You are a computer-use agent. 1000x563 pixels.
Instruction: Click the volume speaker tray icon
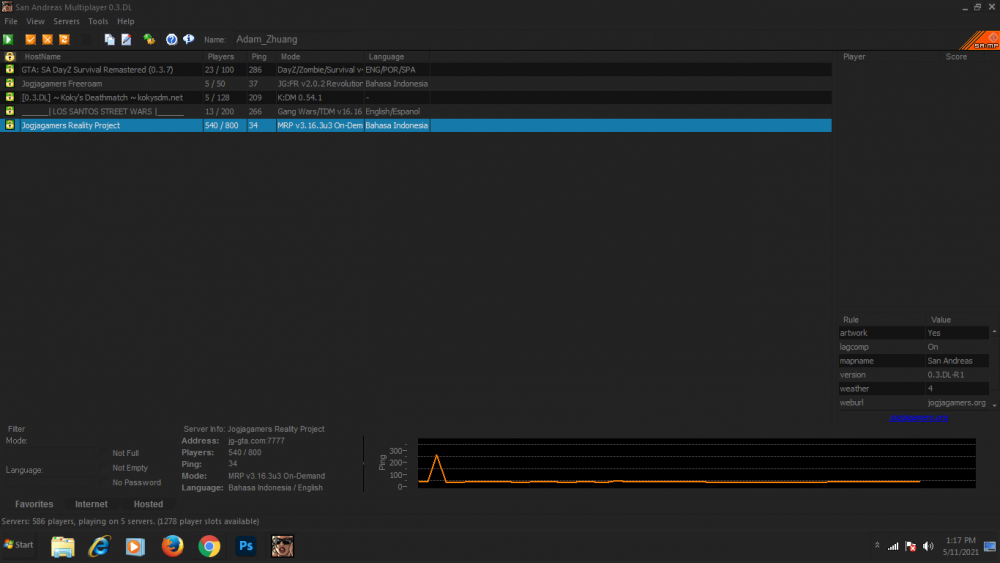coord(928,546)
